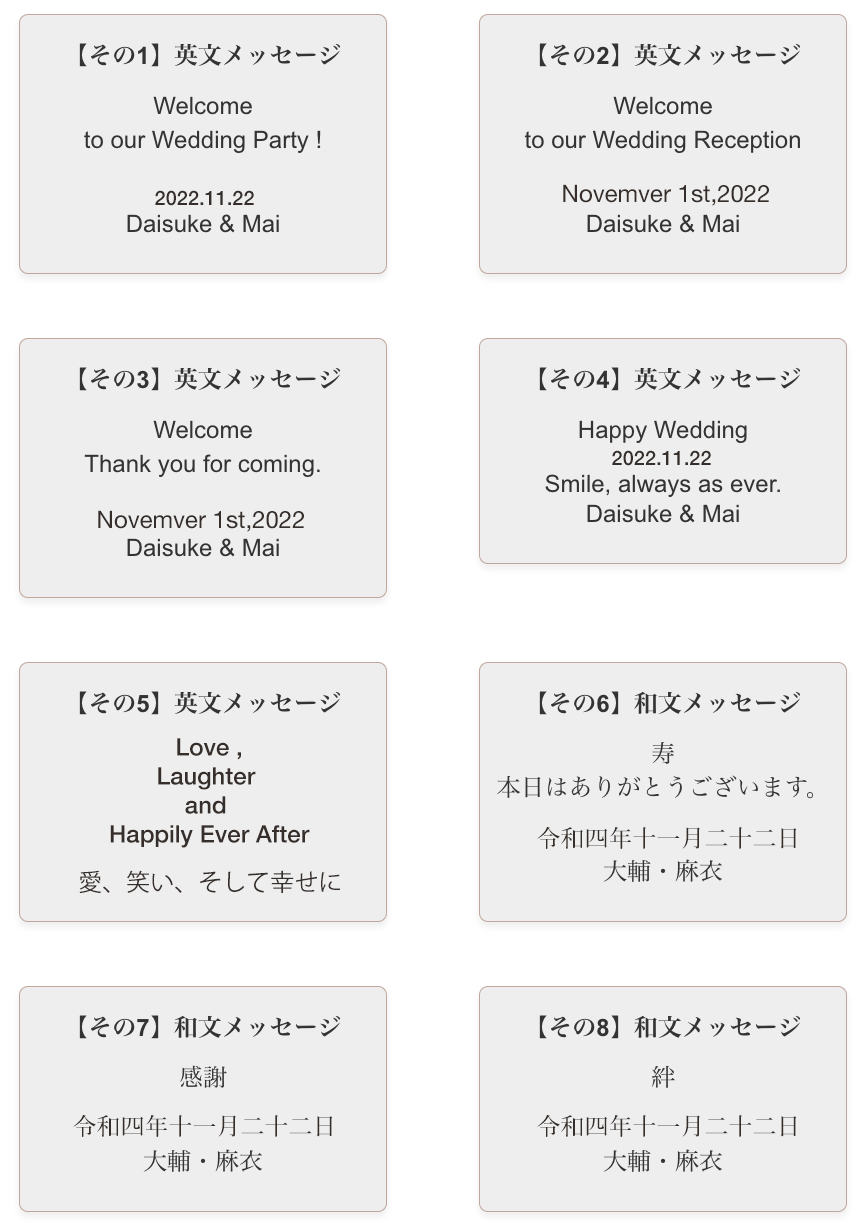
Task: Click the 【その6】和文メッセージ heading
Action: coord(663,703)
